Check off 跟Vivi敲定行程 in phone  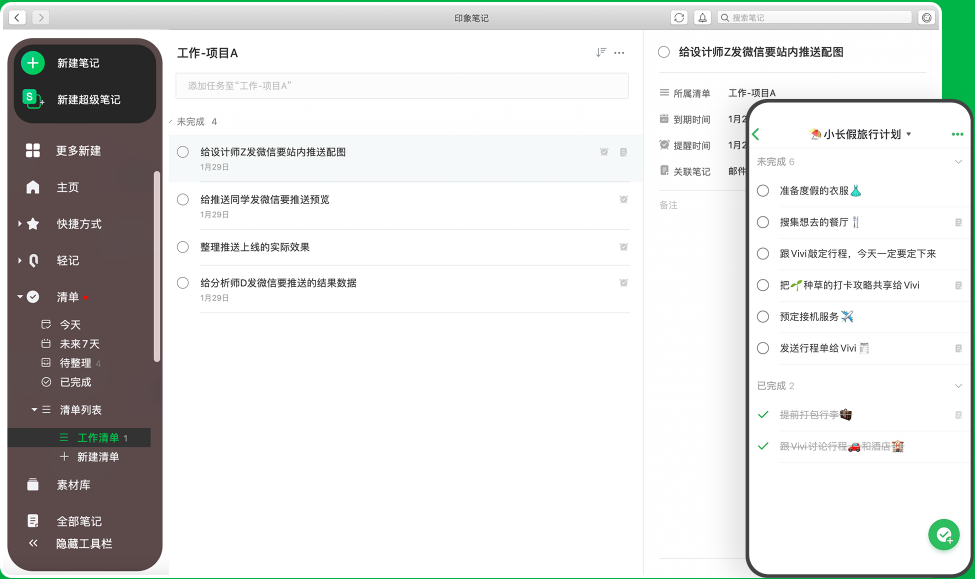click(763, 254)
